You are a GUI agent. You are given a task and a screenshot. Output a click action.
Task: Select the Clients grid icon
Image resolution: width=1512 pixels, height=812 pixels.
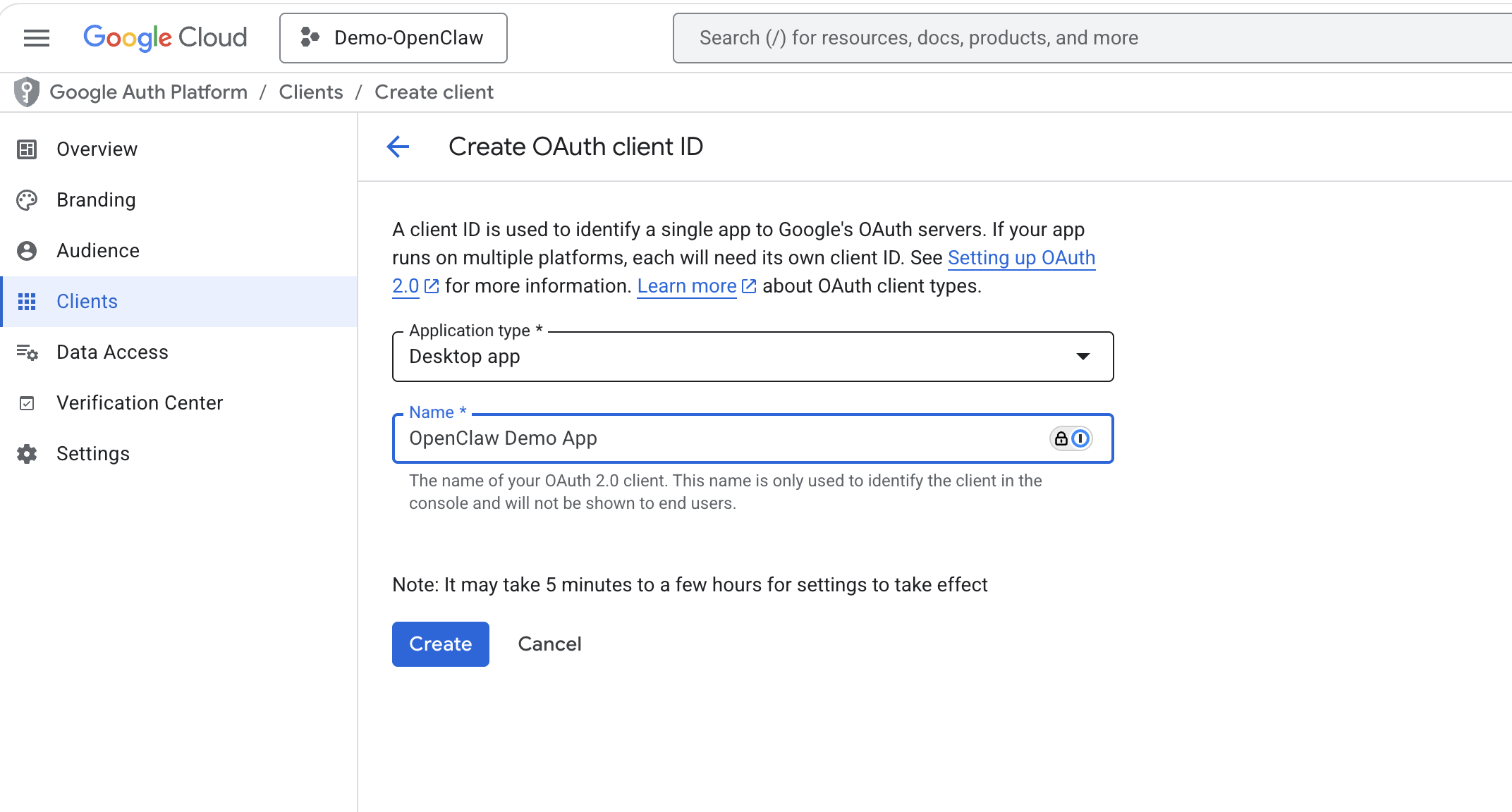pyautogui.click(x=27, y=302)
